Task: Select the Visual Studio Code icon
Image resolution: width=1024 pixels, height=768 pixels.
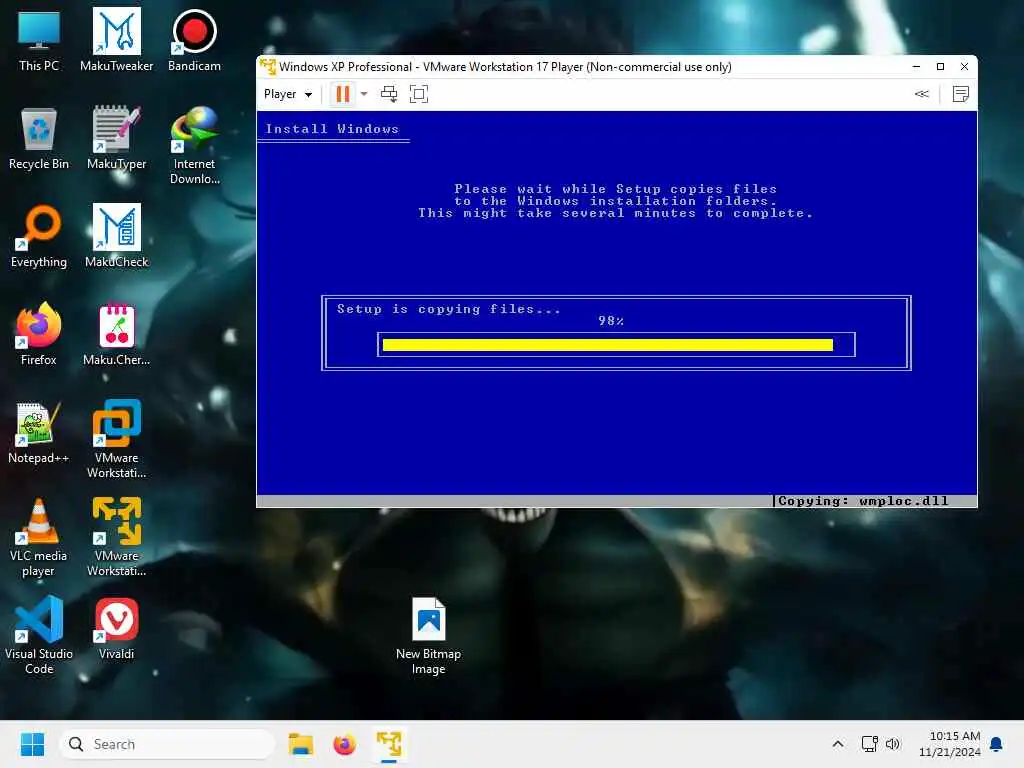Action: (39, 635)
